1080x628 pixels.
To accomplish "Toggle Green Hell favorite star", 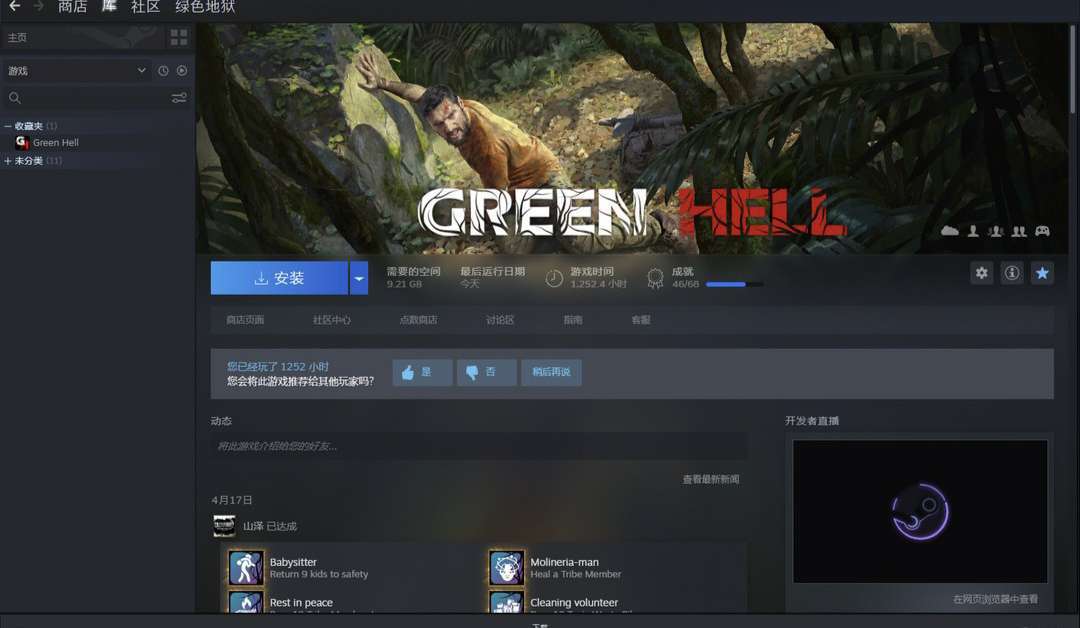I will (1042, 273).
